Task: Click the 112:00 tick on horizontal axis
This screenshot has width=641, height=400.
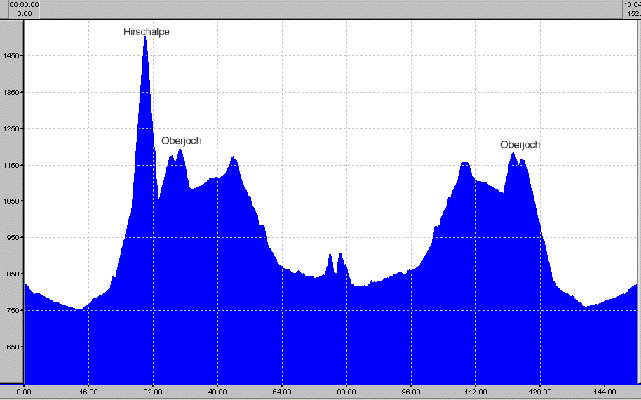Action: [475, 392]
